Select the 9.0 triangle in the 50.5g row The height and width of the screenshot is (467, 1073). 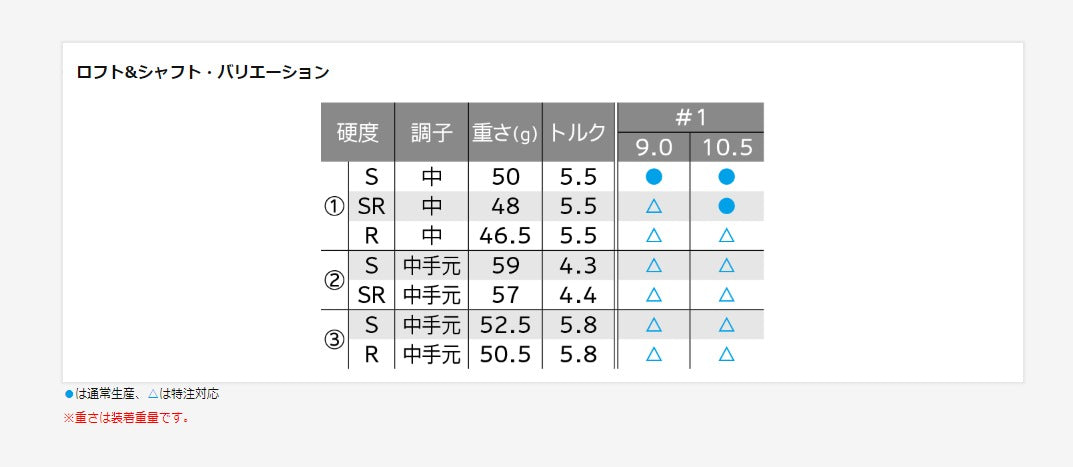click(654, 354)
